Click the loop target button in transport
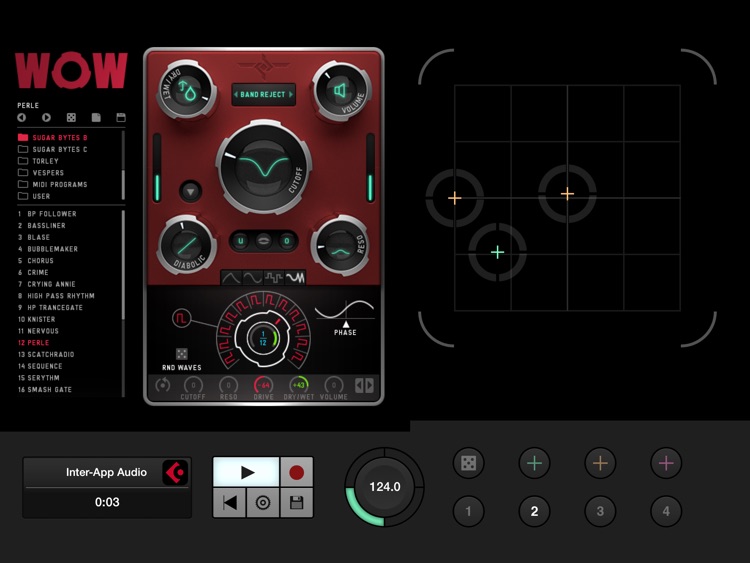Screen dimensions: 750x563 pos(263,503)
